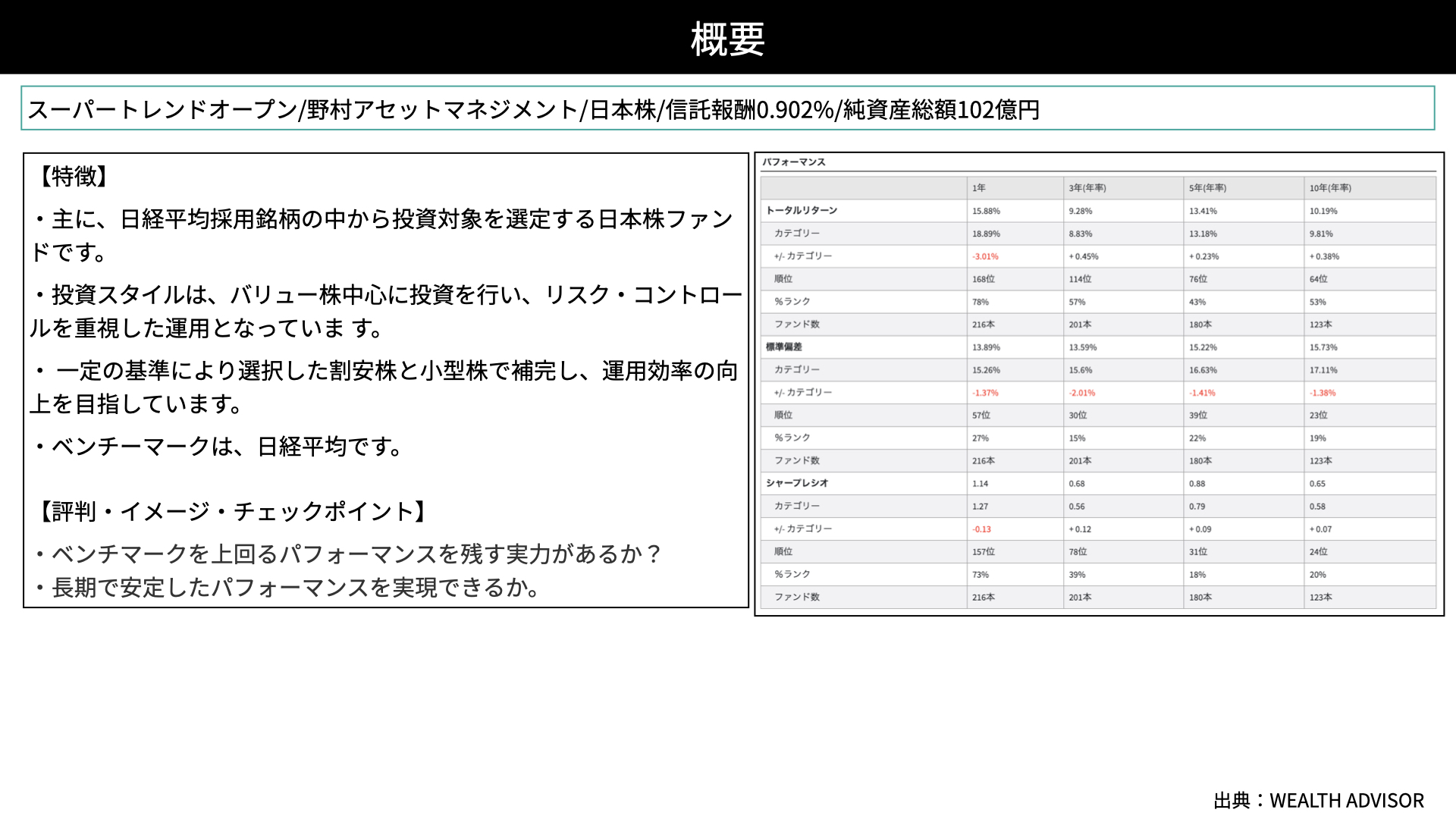Screen dimensions: 1456x819
Task: Select the bullet starting 主に、日経平均採用銘柄
Action: [x=383, y=235]
